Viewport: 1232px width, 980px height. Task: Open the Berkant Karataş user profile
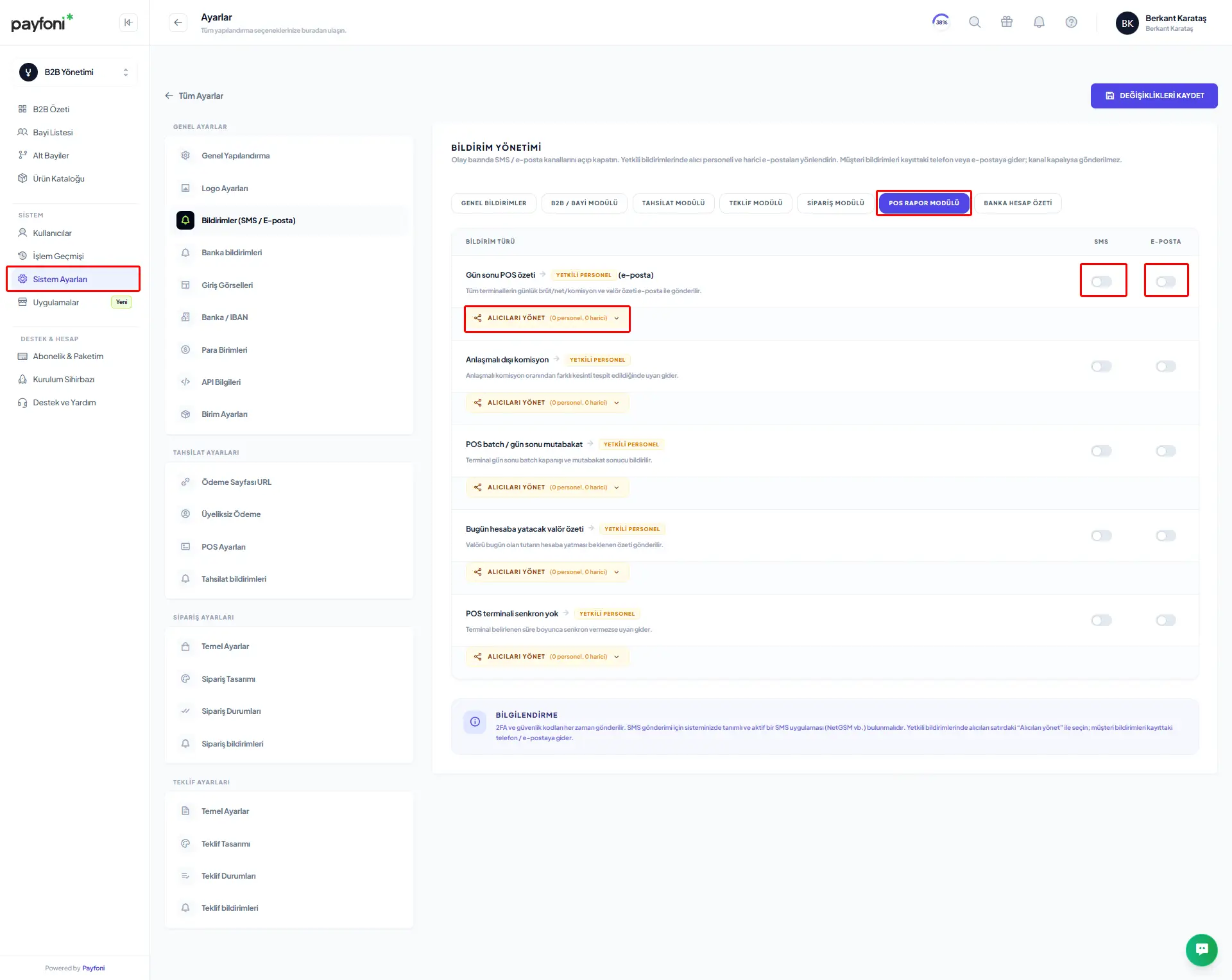point(1162,23)
